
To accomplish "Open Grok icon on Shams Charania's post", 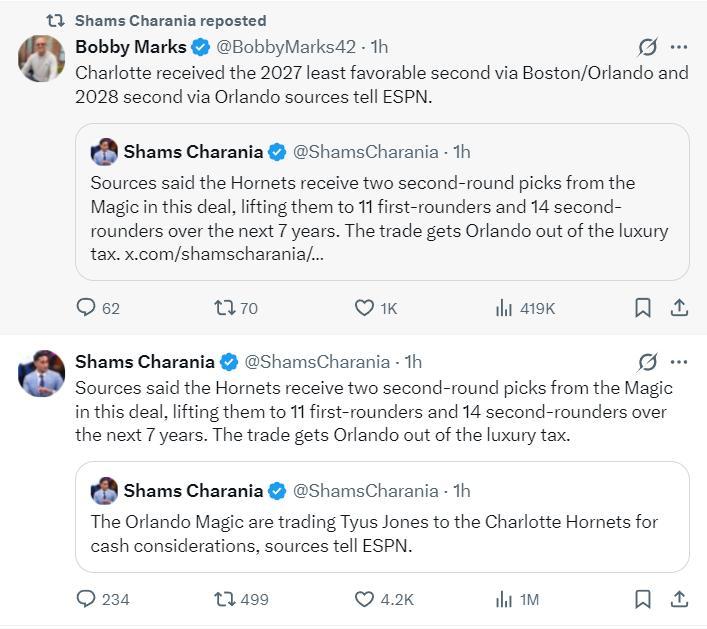I will 648,362.
